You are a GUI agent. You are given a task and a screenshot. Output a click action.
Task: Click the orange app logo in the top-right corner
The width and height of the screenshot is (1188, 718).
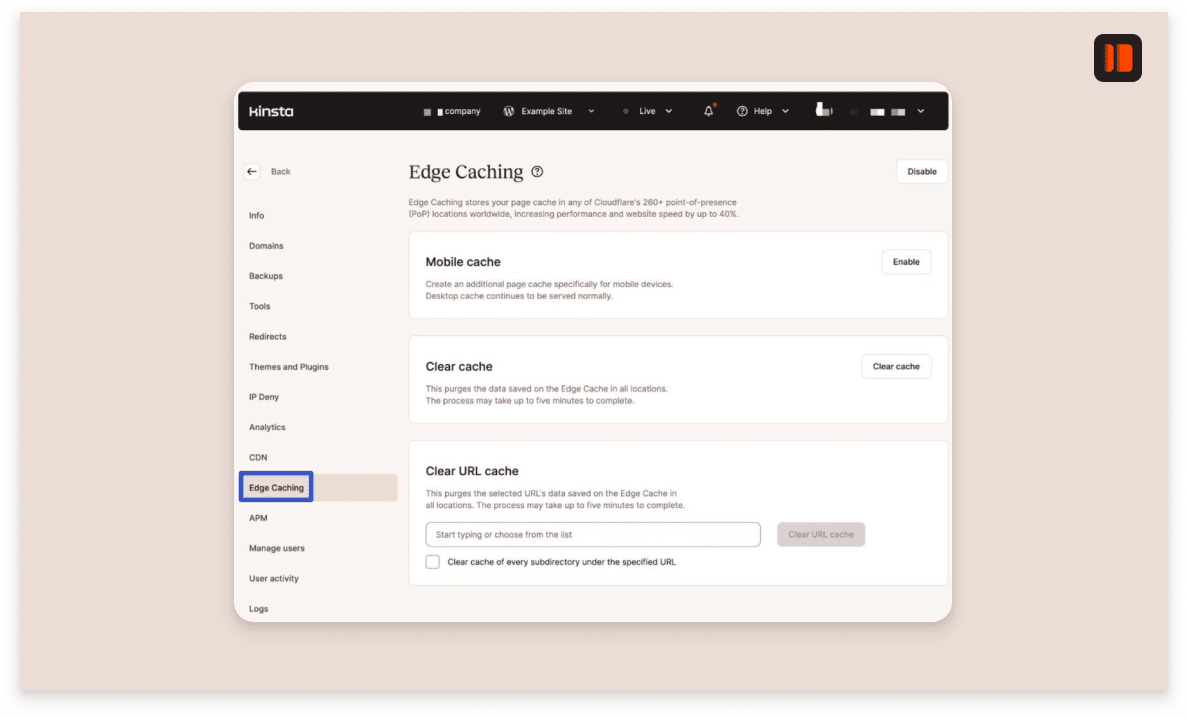click(x=1117, y=57)
